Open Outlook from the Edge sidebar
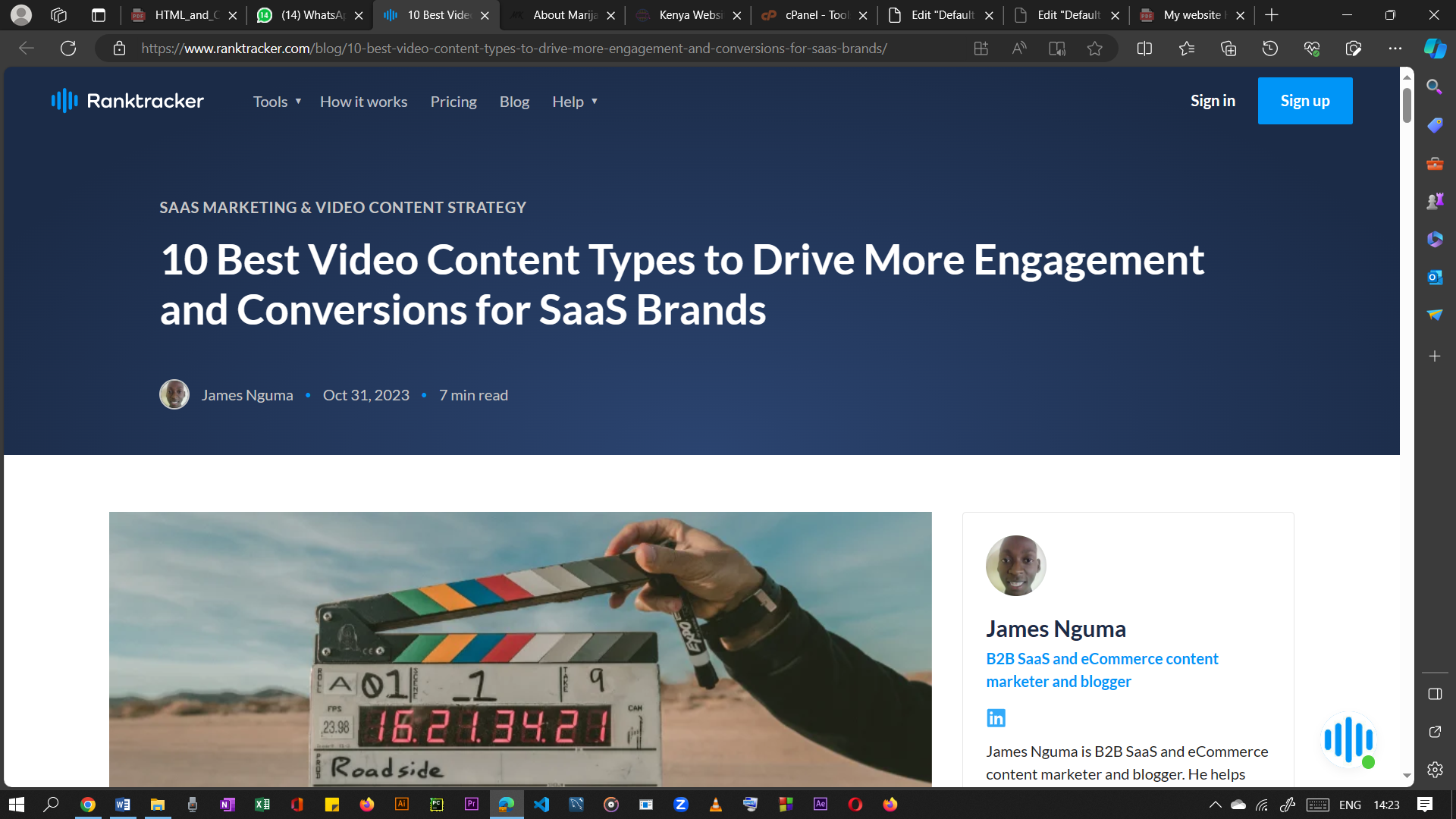Viewport: 1456px width, 819px height. click(1434, 277)
